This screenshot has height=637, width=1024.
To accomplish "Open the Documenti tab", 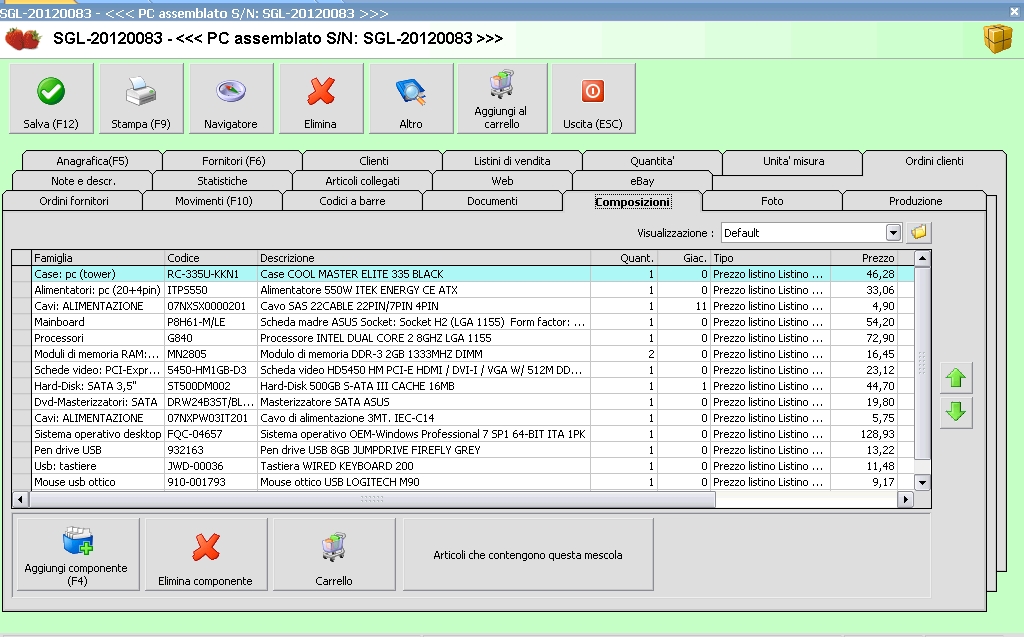I will pyautogui.click(x=492, y=201).
